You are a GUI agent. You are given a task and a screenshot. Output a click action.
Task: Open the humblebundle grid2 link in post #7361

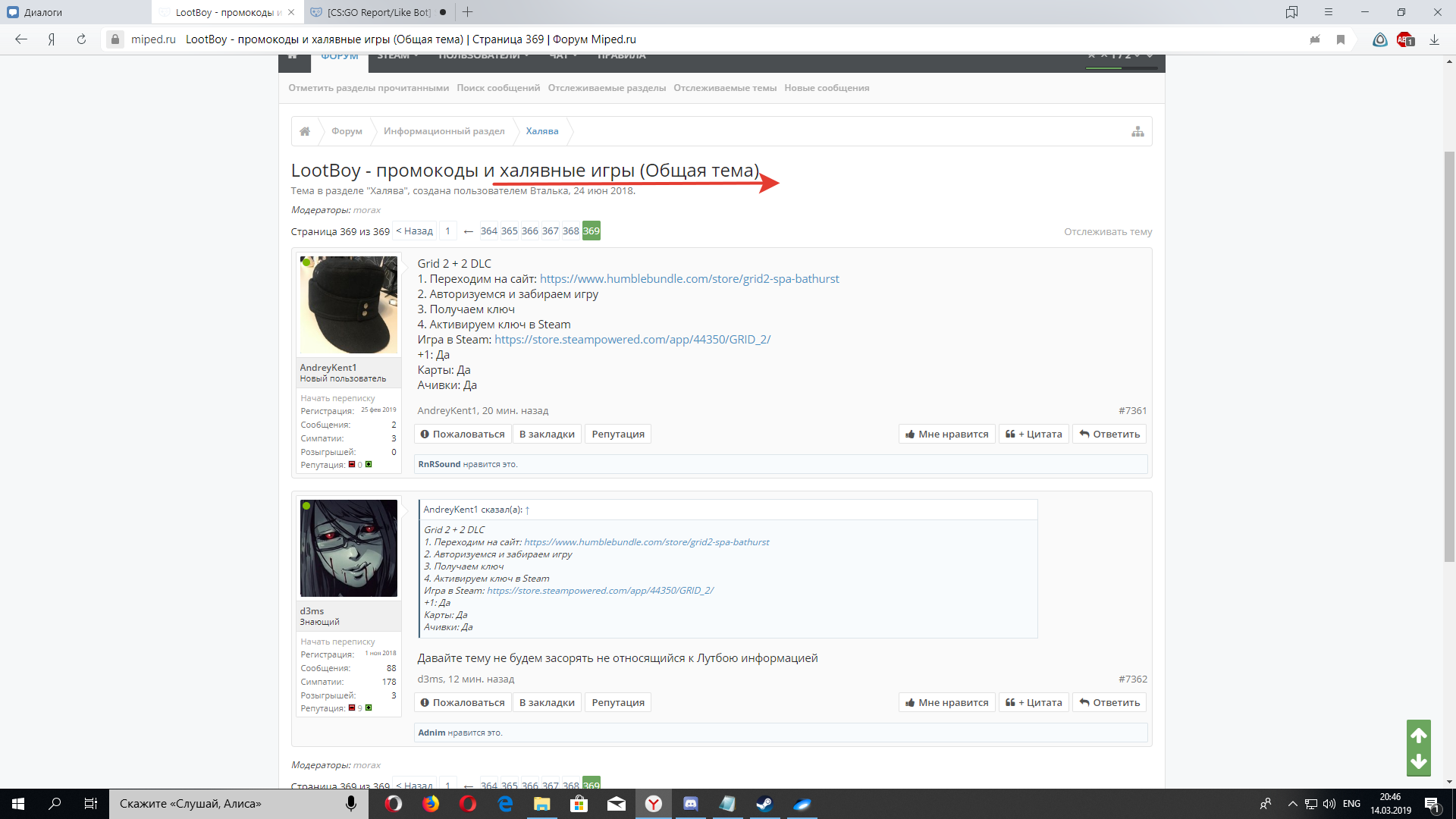click(689, 279)
